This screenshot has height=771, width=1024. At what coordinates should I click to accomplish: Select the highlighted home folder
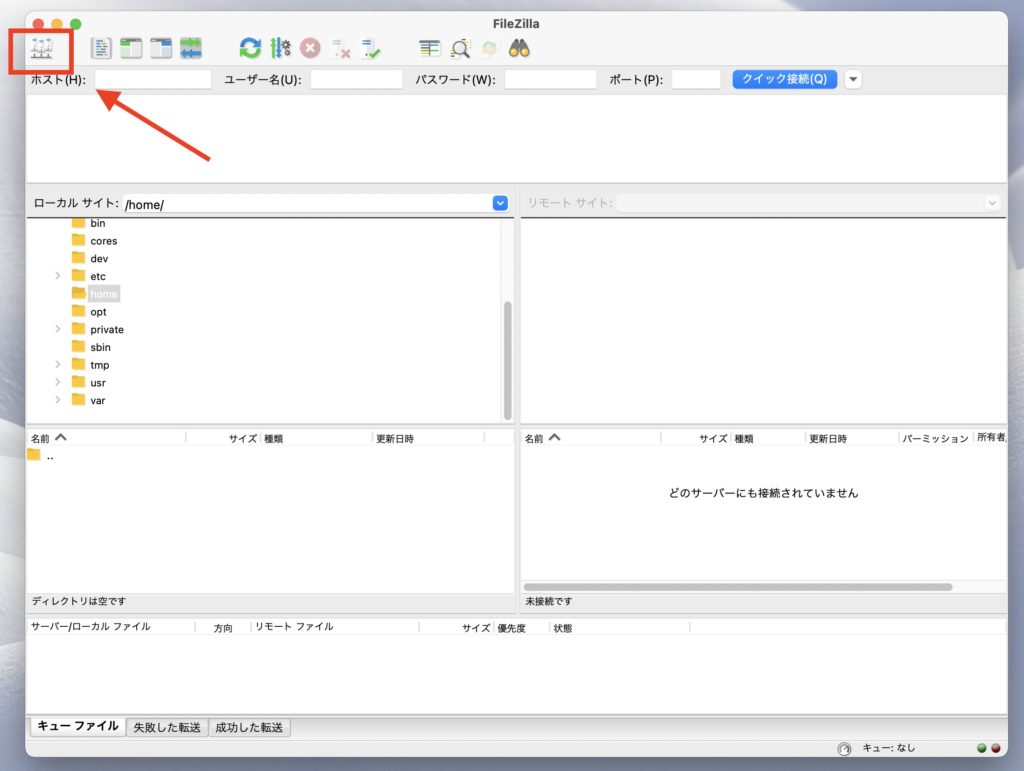pyautogui.click(x=103, y=294)
